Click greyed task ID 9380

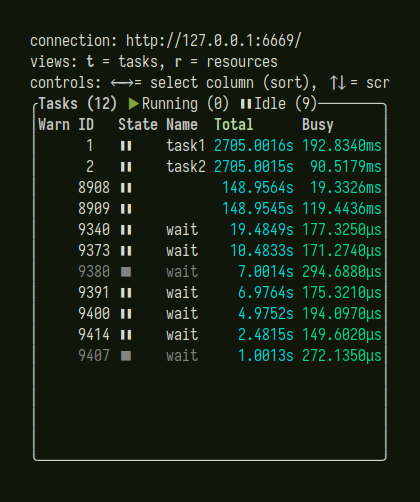coord(94,272)
